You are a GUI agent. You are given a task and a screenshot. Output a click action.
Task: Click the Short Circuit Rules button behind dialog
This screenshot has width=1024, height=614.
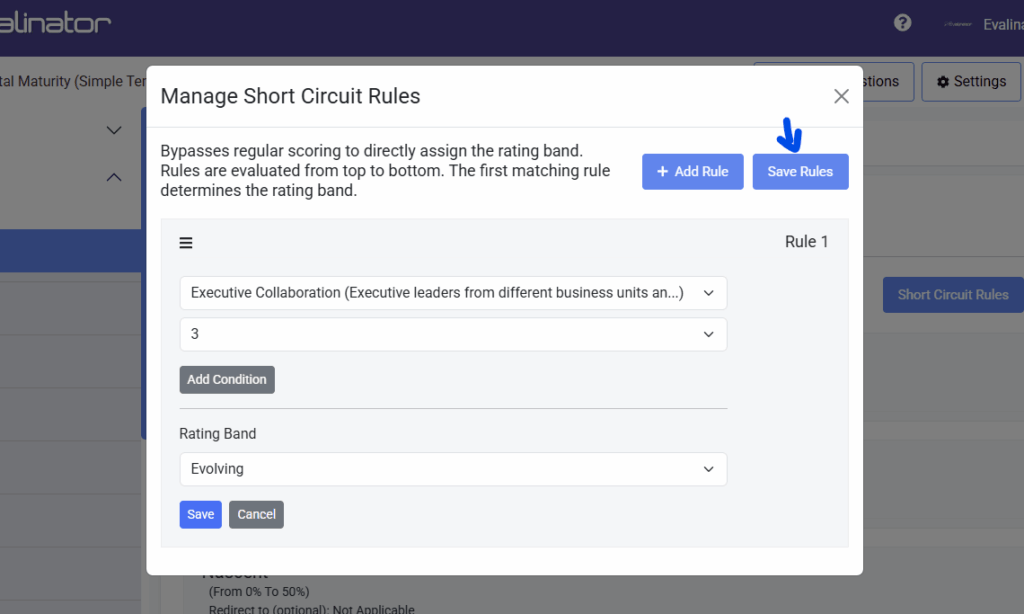tap(953, 295)
